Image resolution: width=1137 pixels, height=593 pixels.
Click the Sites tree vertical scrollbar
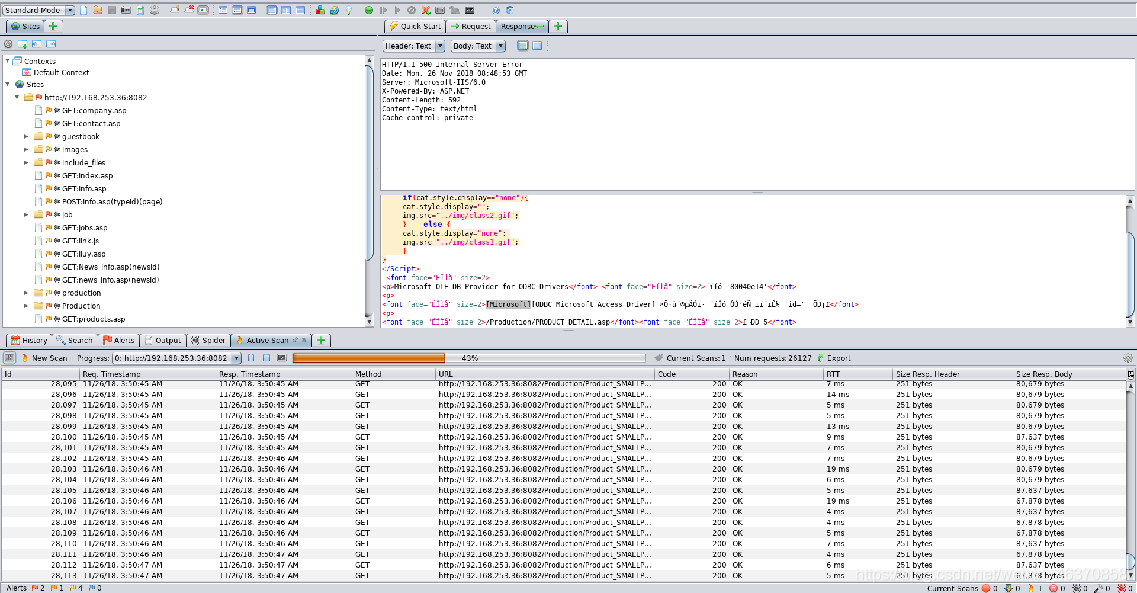(x=370, y=191)
